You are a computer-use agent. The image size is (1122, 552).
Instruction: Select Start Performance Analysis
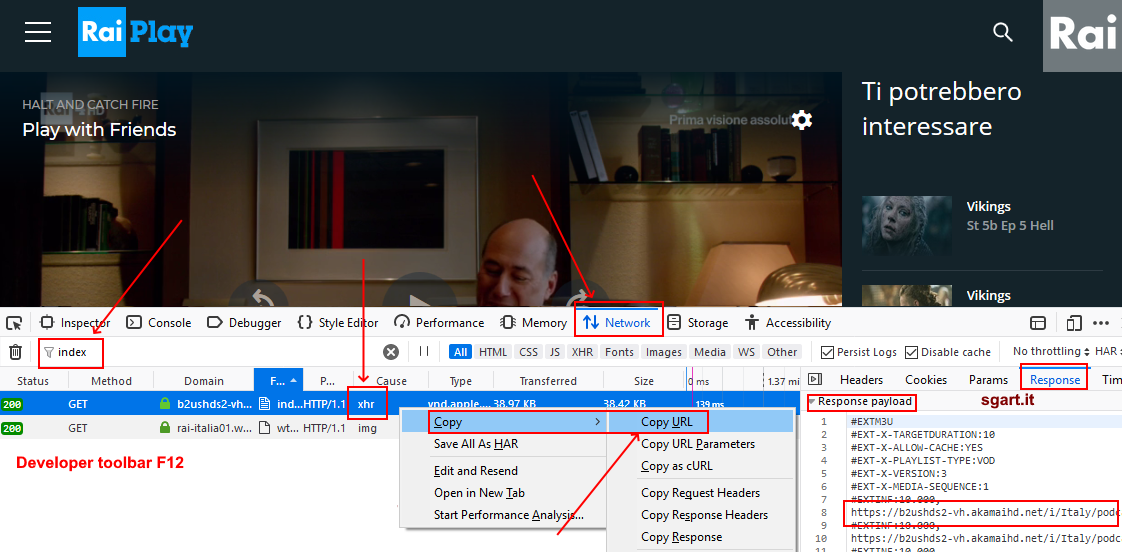(509, 515)
